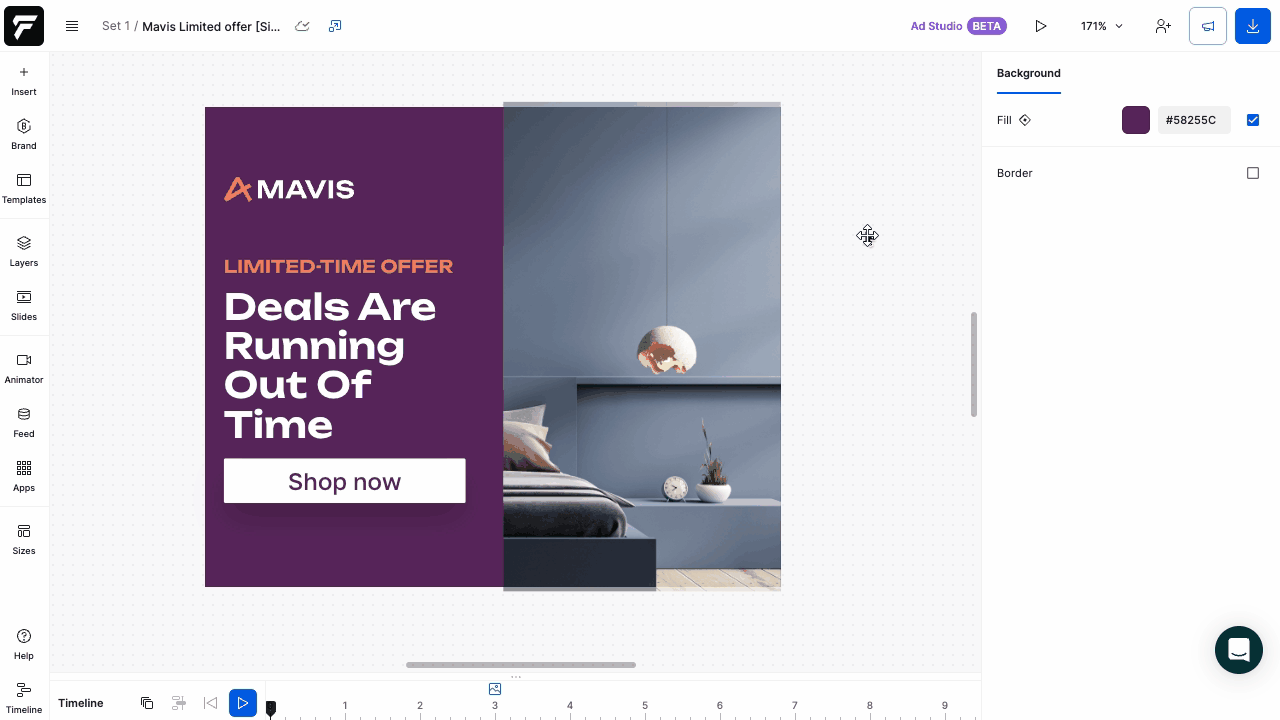Image resolution: width=1280 pixels, height=720 pixels.
Task: Open the Slides panel
Action: click(x=24, y=305)
